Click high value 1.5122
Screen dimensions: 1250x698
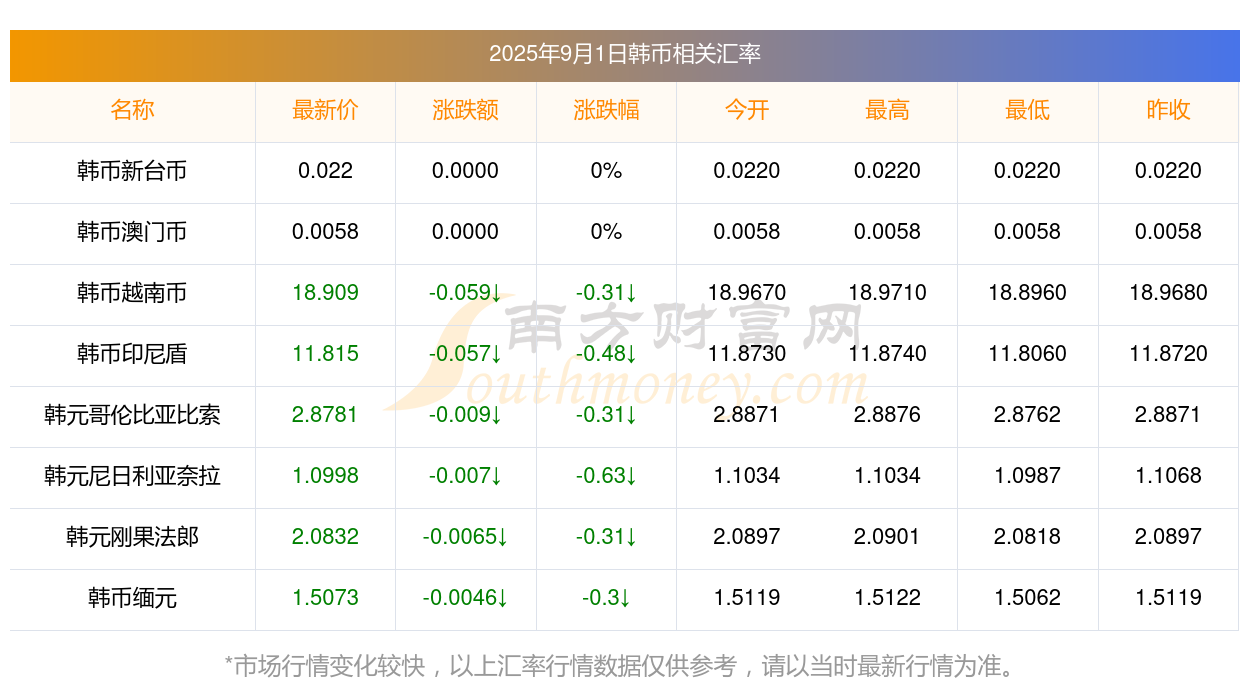[887, 598]
